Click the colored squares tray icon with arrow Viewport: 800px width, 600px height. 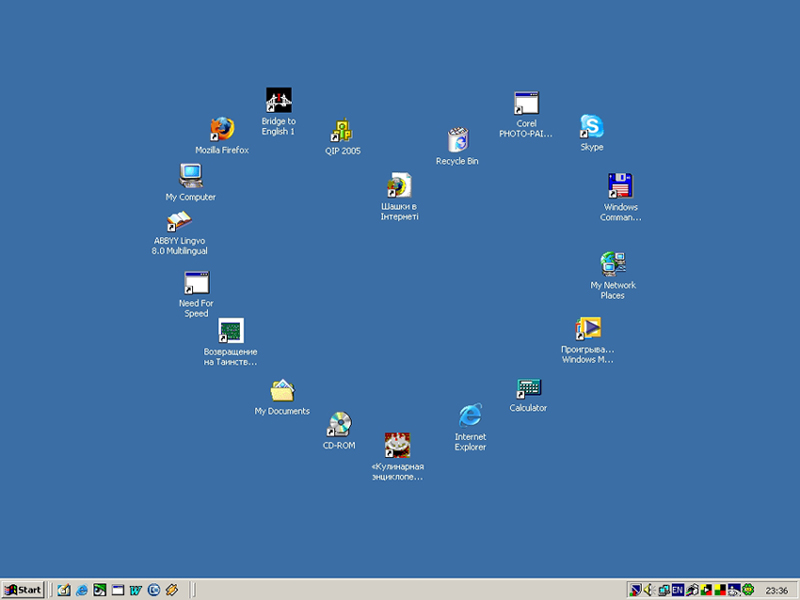tap(706, 590)
